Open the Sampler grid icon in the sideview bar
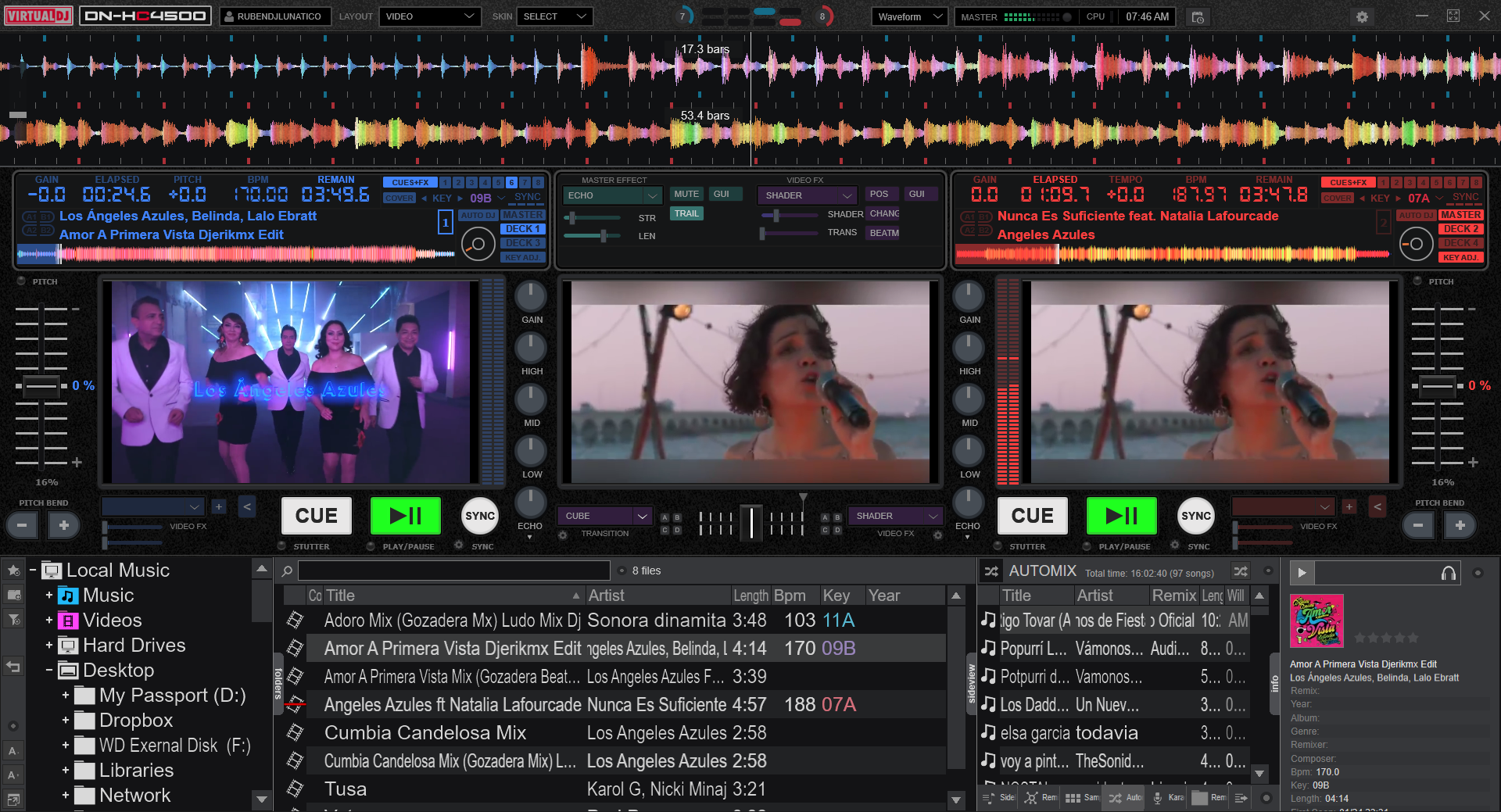 click(1073, 798)
